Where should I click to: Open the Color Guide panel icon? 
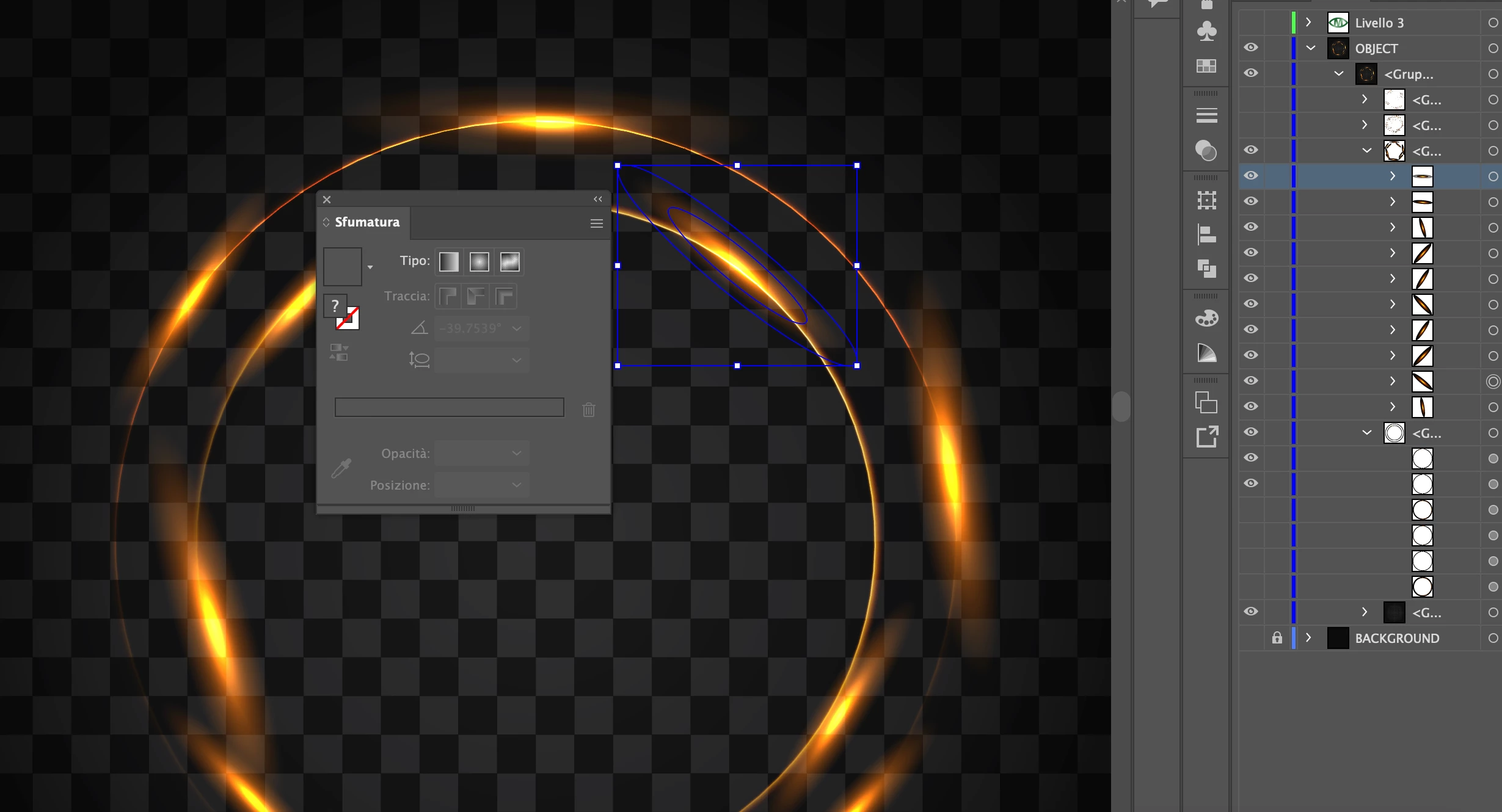point(1206,353)
